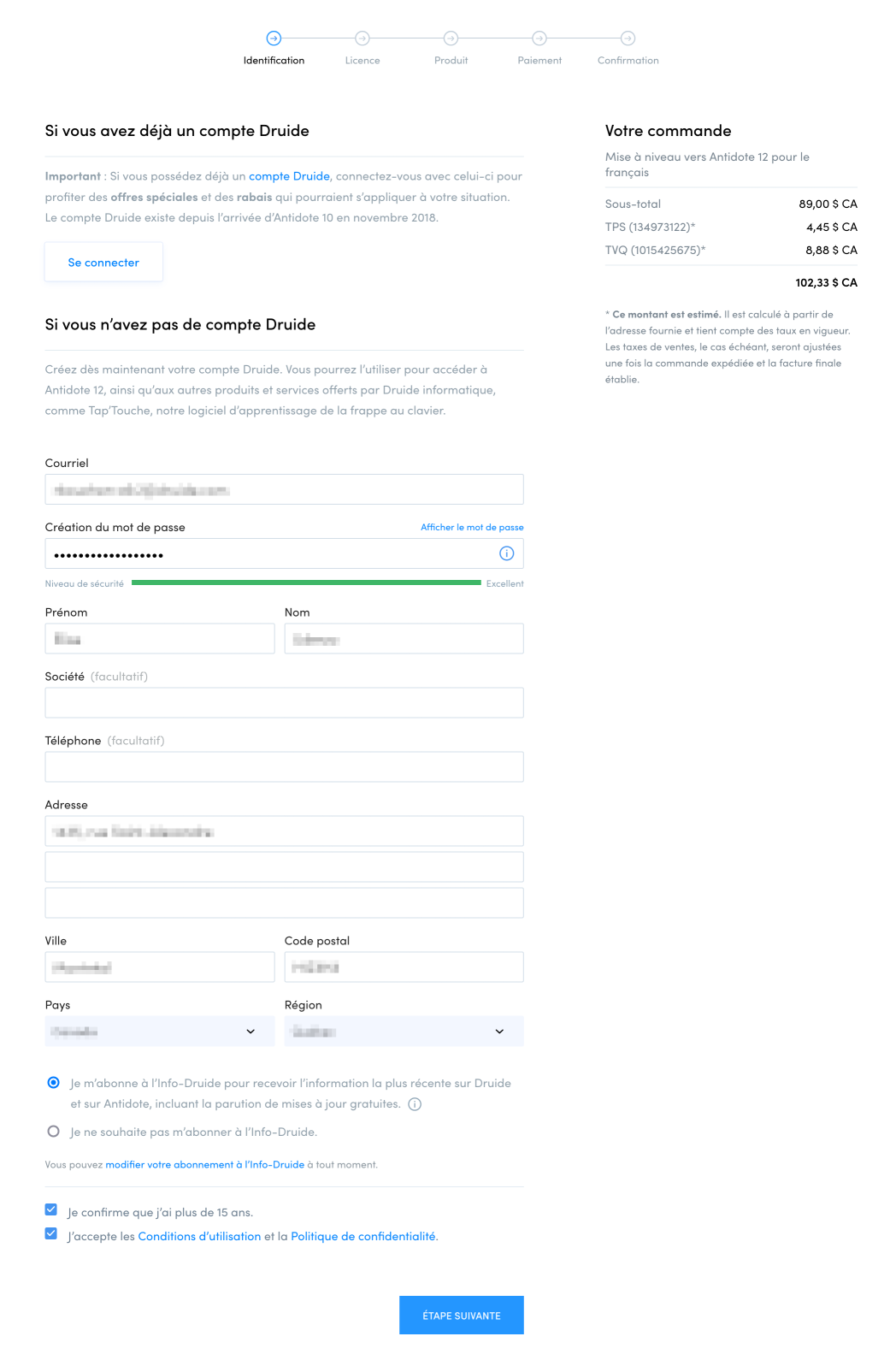
Task: Open the Pays country dropdown
Action: pyautogui.click(x=160, y=1032)
